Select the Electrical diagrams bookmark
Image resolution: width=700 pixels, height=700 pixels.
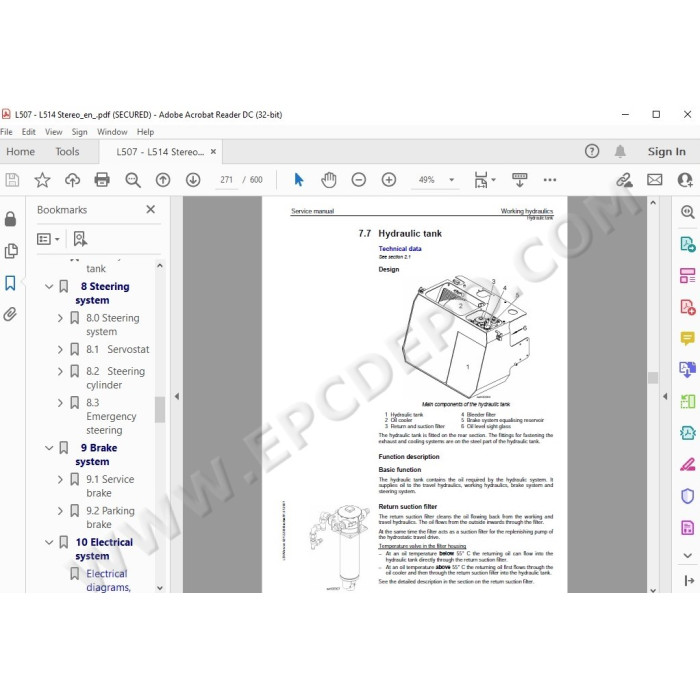pos(108,580)
